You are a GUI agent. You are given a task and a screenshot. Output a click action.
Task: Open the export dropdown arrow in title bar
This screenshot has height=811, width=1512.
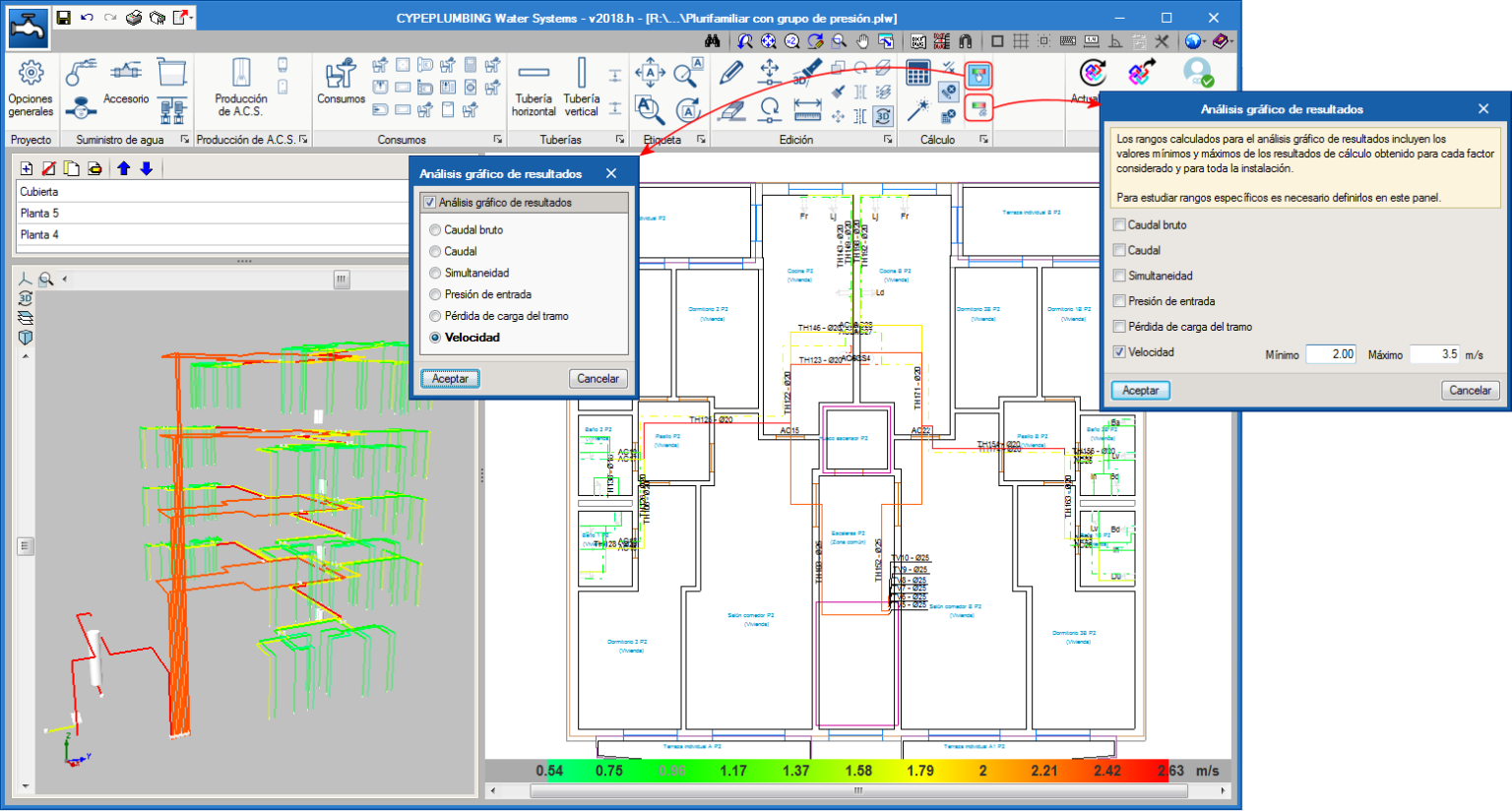tap(192, 18)
